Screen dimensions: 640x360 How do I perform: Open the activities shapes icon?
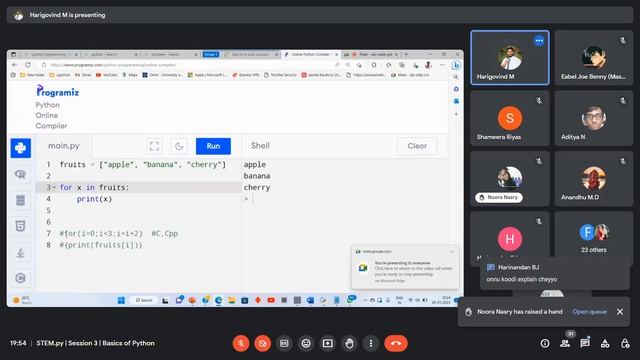tap(605, 344)
